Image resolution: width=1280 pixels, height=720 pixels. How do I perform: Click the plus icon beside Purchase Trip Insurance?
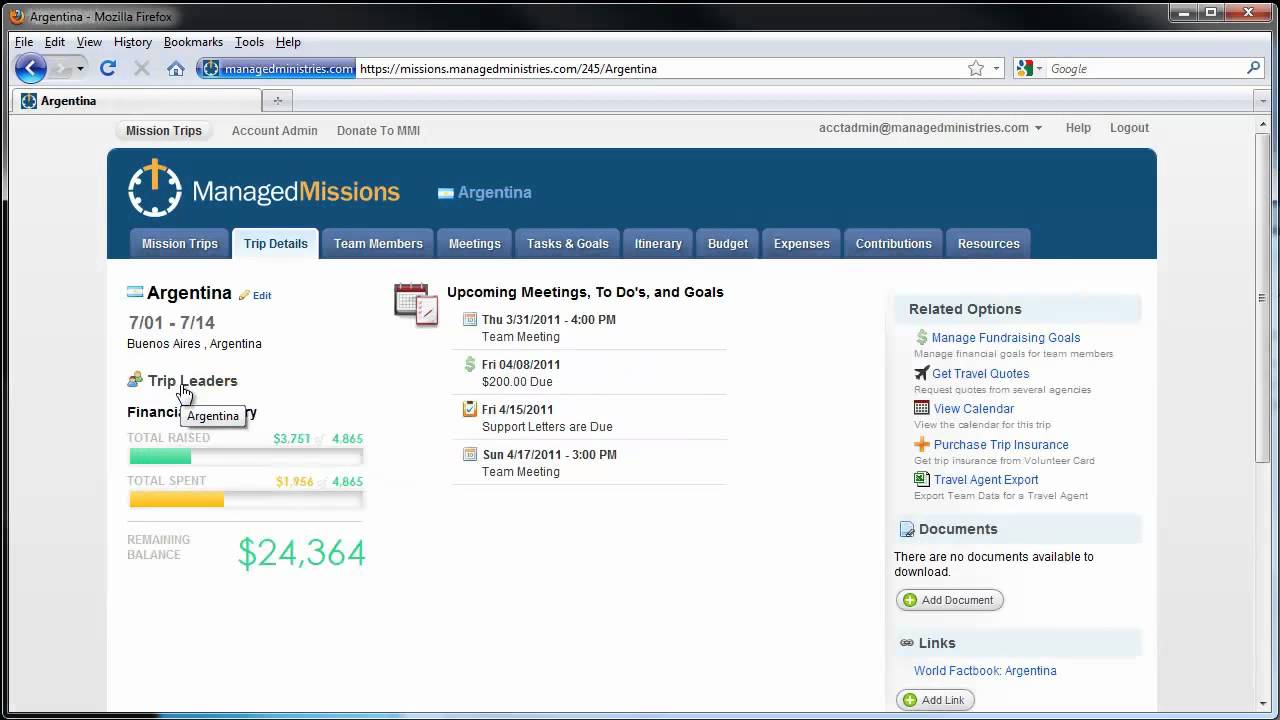[x=922, y=444]
